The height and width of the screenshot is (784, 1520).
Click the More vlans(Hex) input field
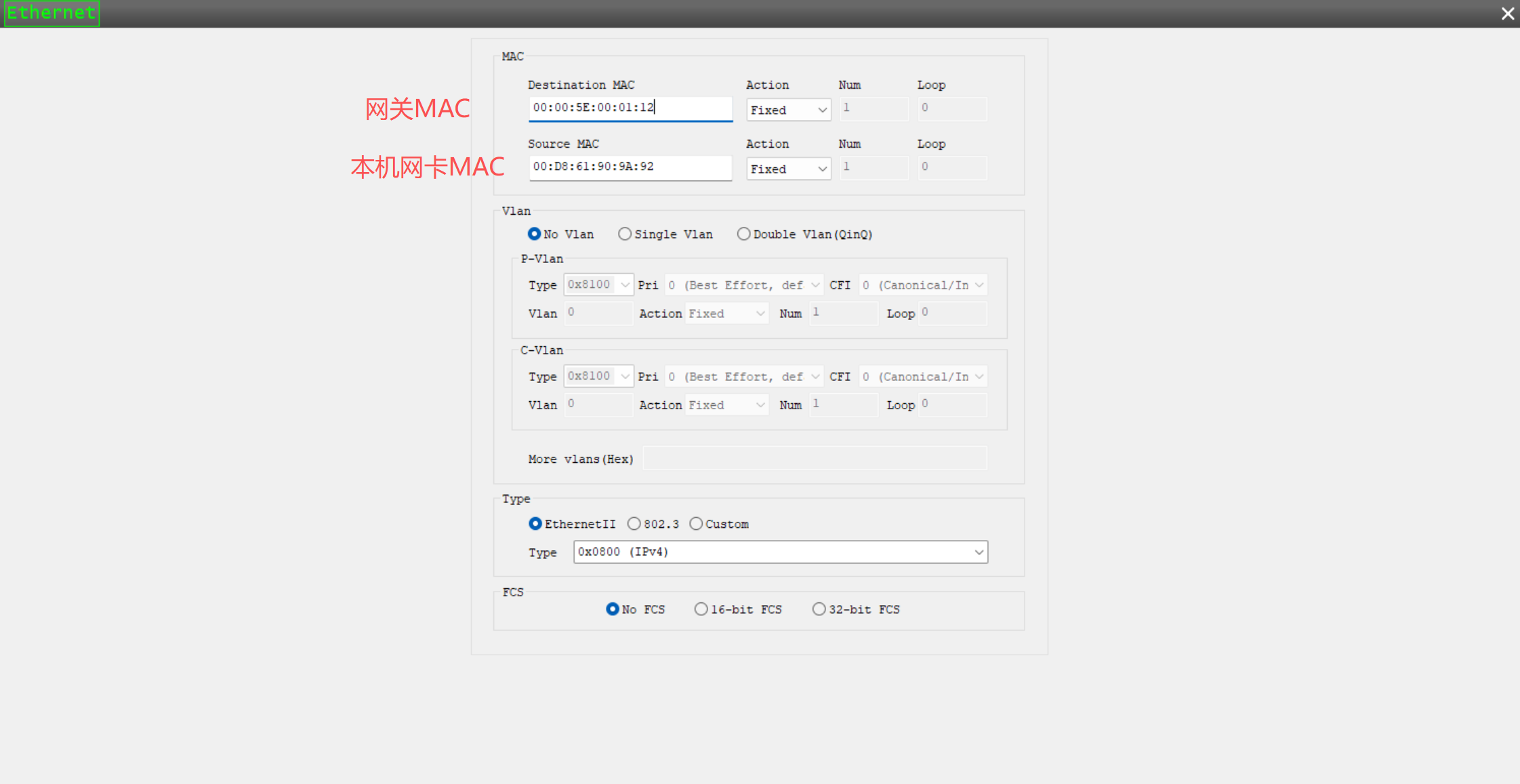[815, 458]
